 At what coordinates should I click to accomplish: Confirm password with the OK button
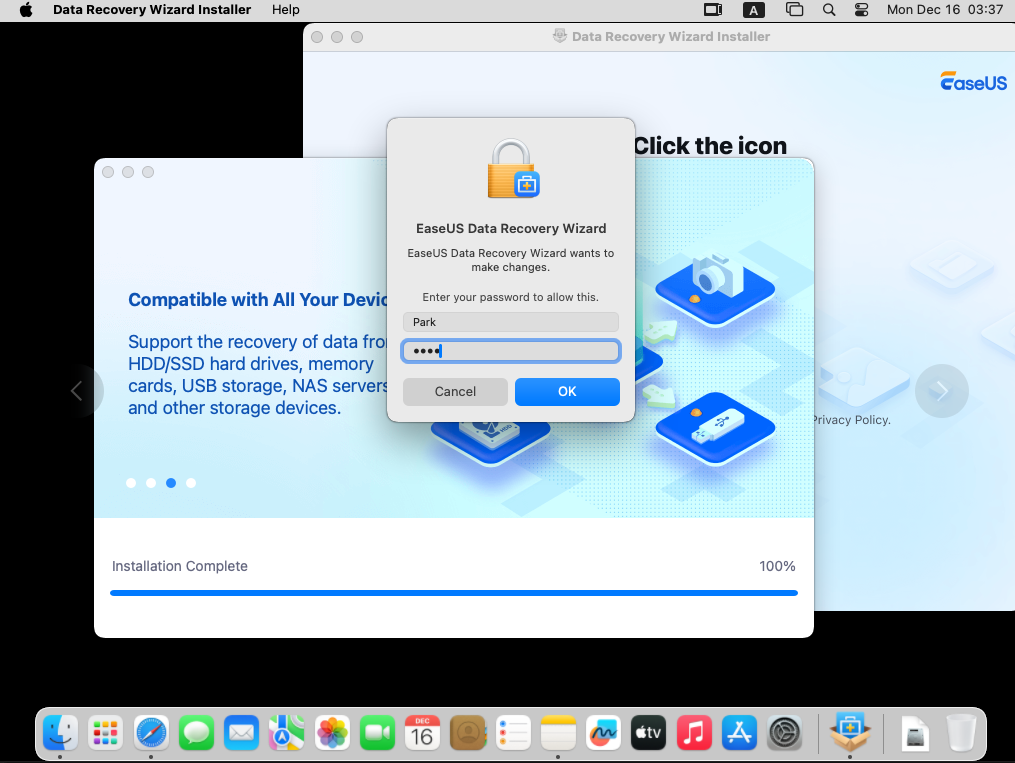(567, 392)
